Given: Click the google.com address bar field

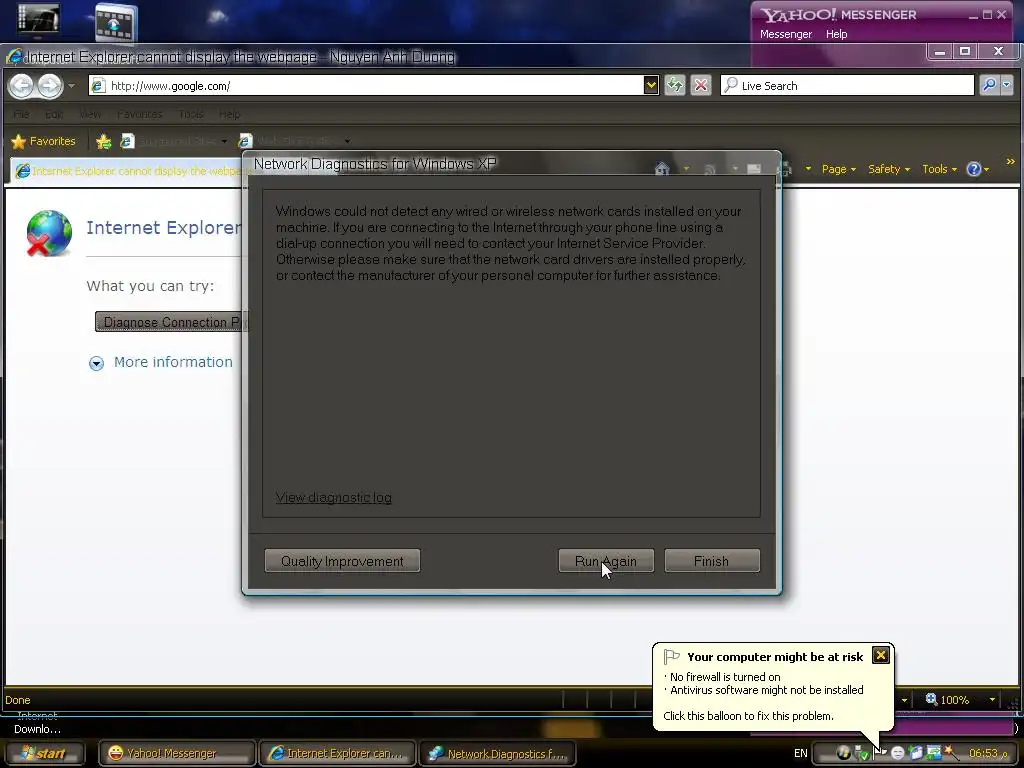Looking at the screenshot, I should [366, 86].
